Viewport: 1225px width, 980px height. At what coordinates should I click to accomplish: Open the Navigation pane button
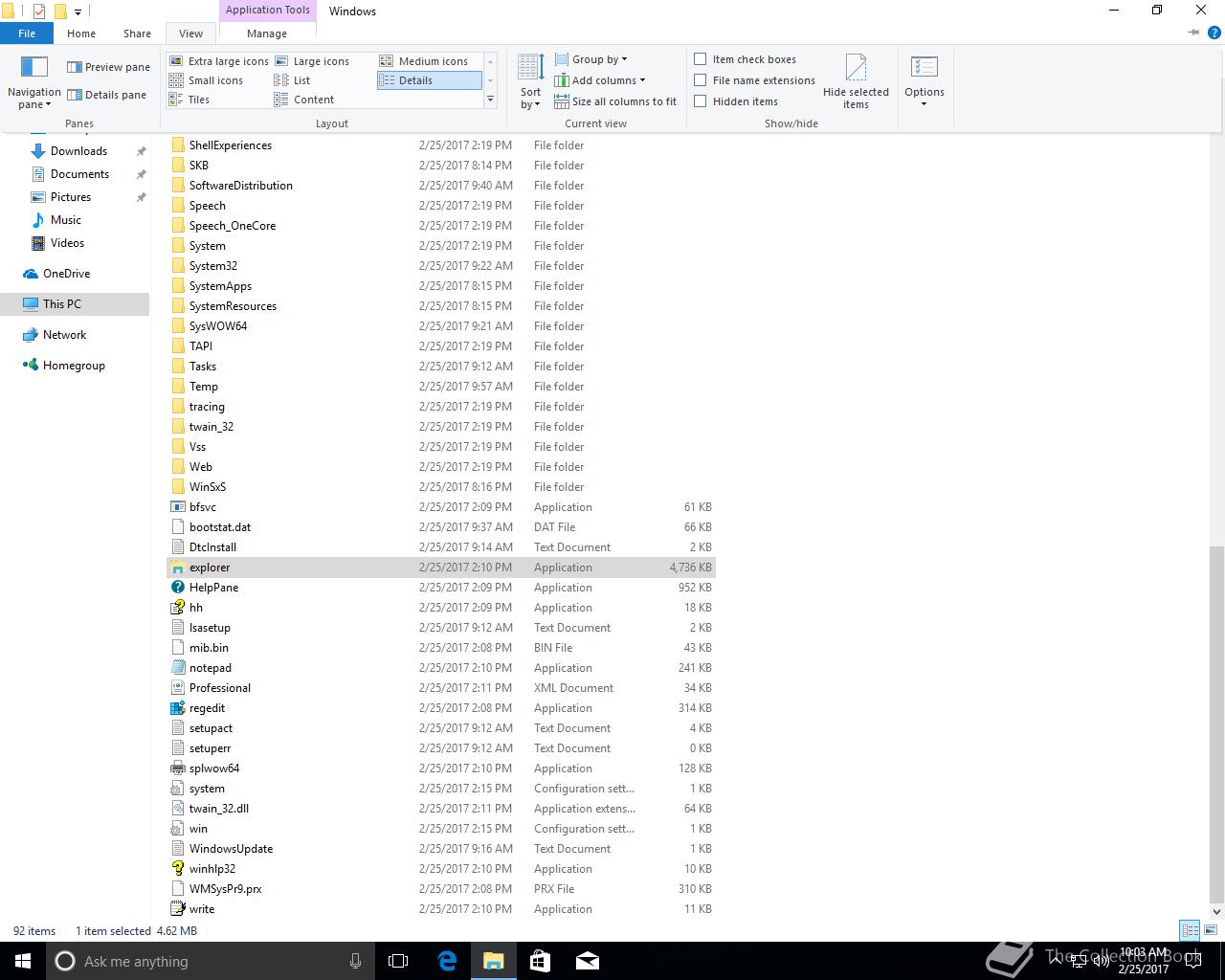point(34,81)
